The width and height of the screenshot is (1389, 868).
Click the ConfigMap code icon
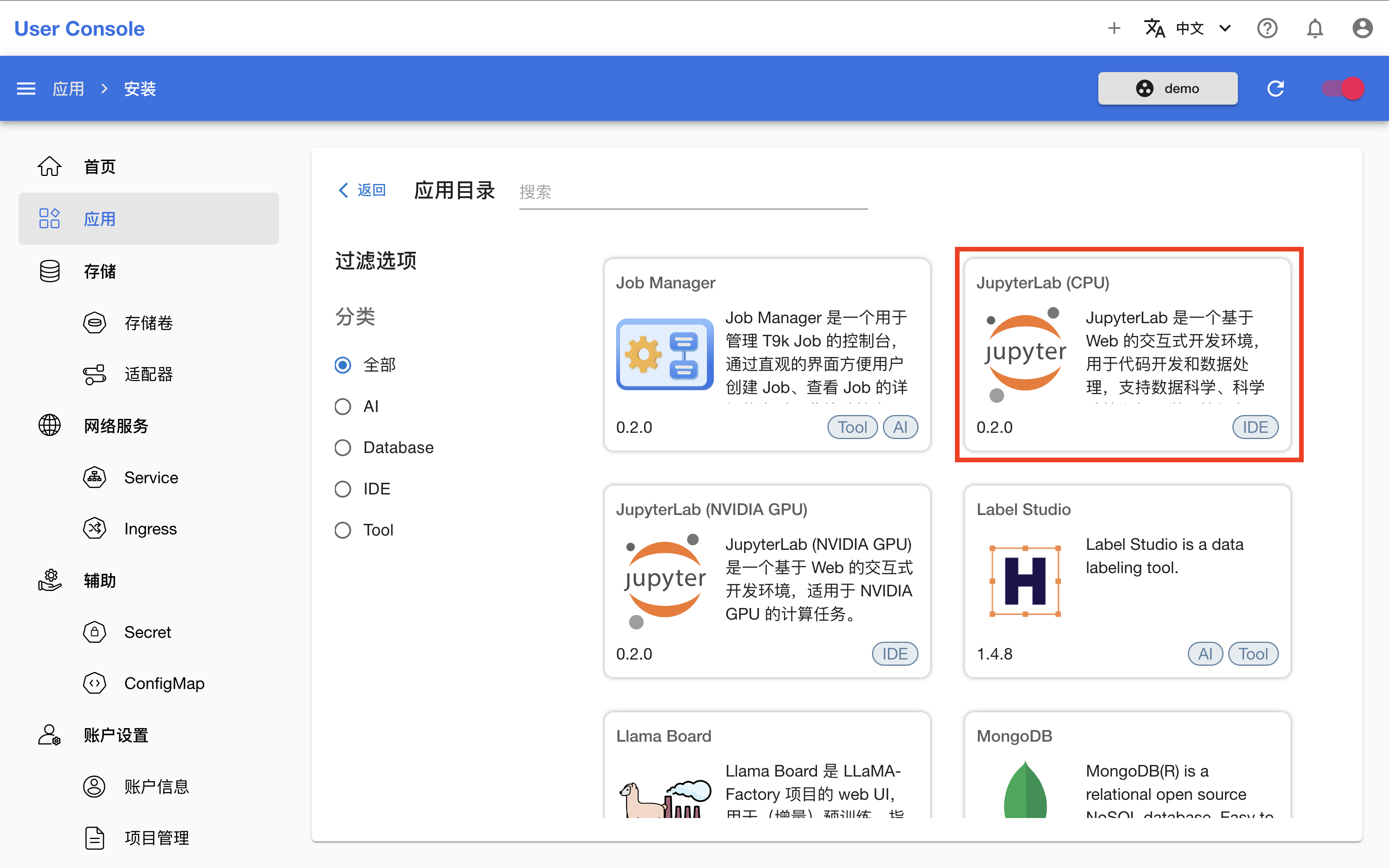(95, 683)
